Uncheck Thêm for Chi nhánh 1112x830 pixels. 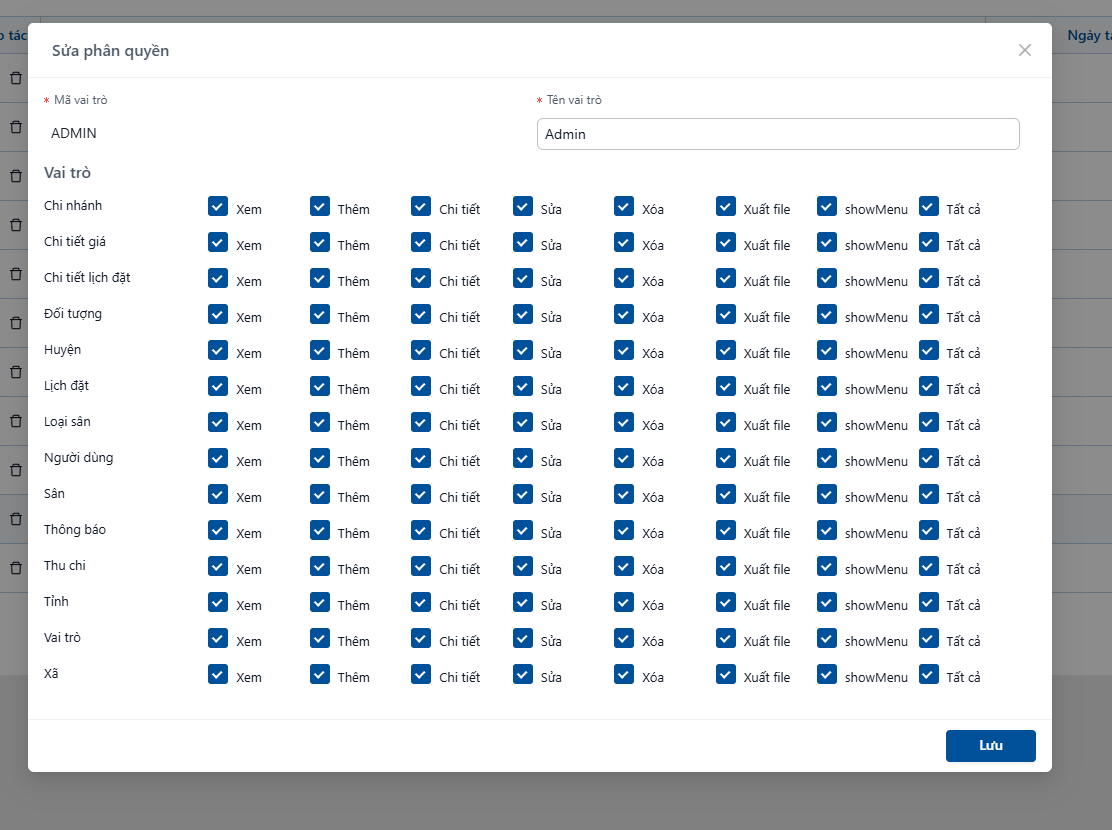pyautogui.click(x=320, y=206)
